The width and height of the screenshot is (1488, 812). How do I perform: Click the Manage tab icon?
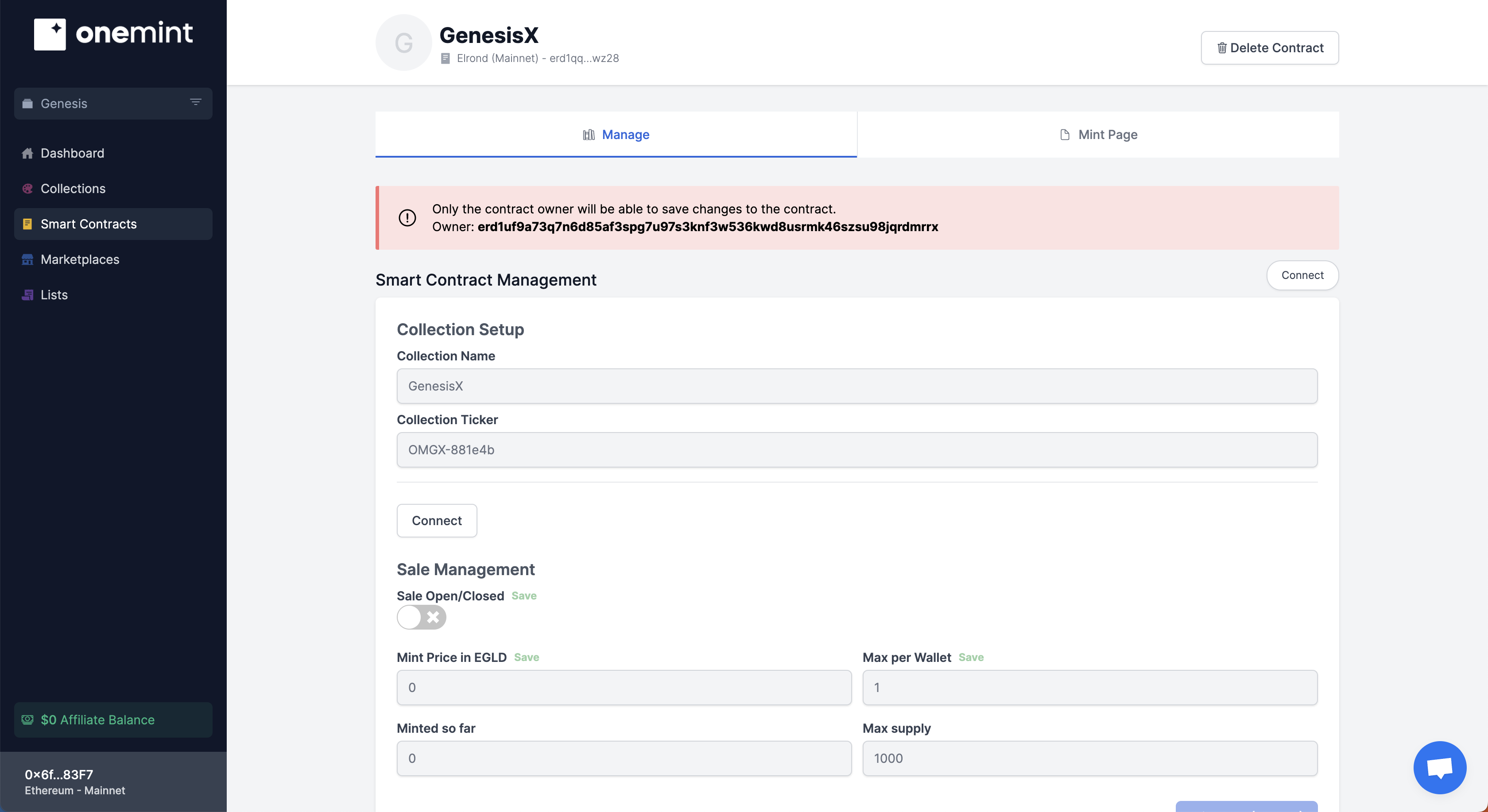click(589, 135)
